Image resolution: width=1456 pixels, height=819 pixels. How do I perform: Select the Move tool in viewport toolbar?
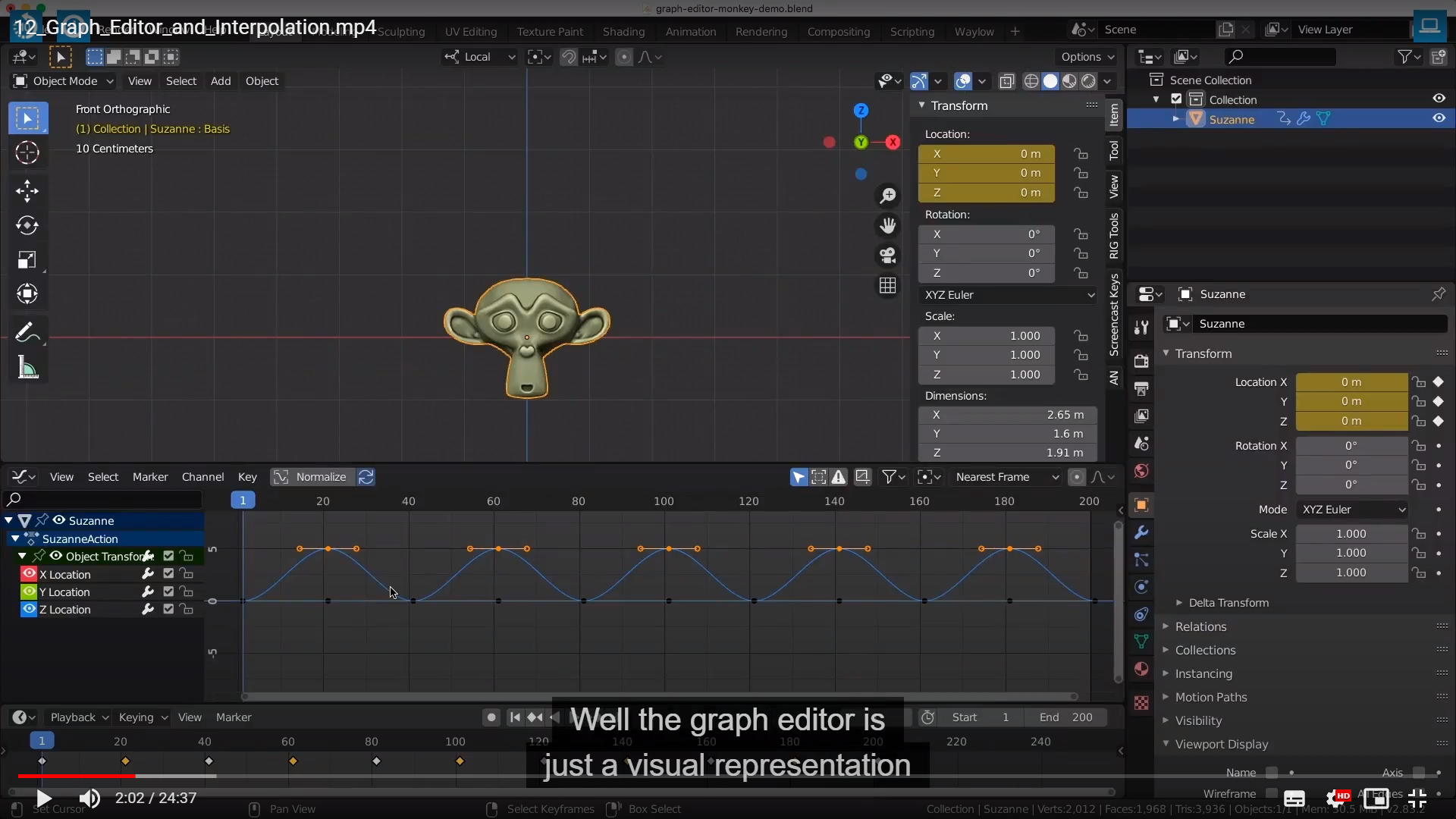[27, 190]
